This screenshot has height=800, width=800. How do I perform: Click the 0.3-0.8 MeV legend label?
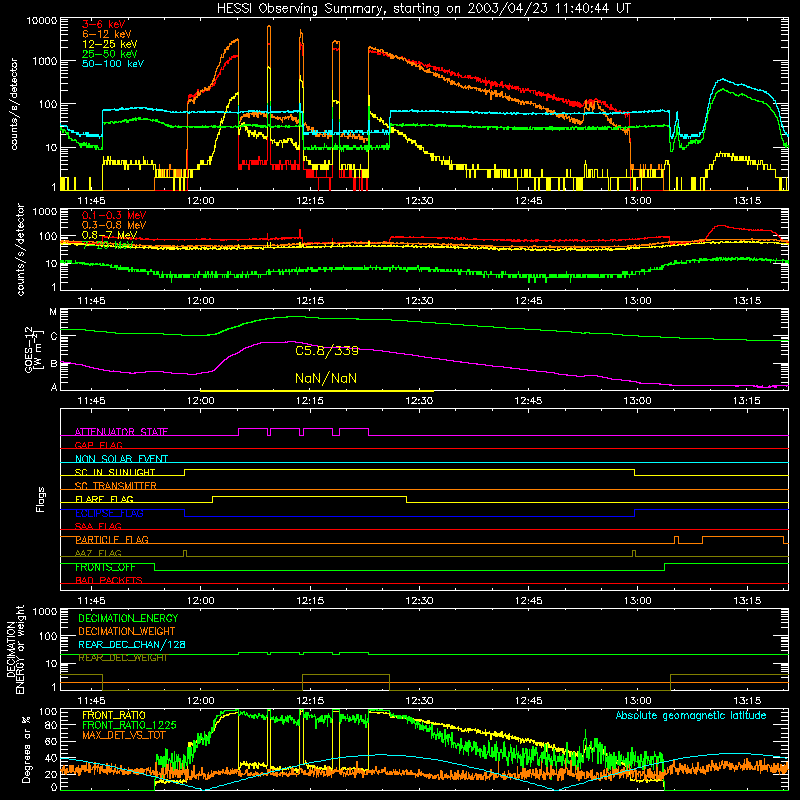pos(114,225)
